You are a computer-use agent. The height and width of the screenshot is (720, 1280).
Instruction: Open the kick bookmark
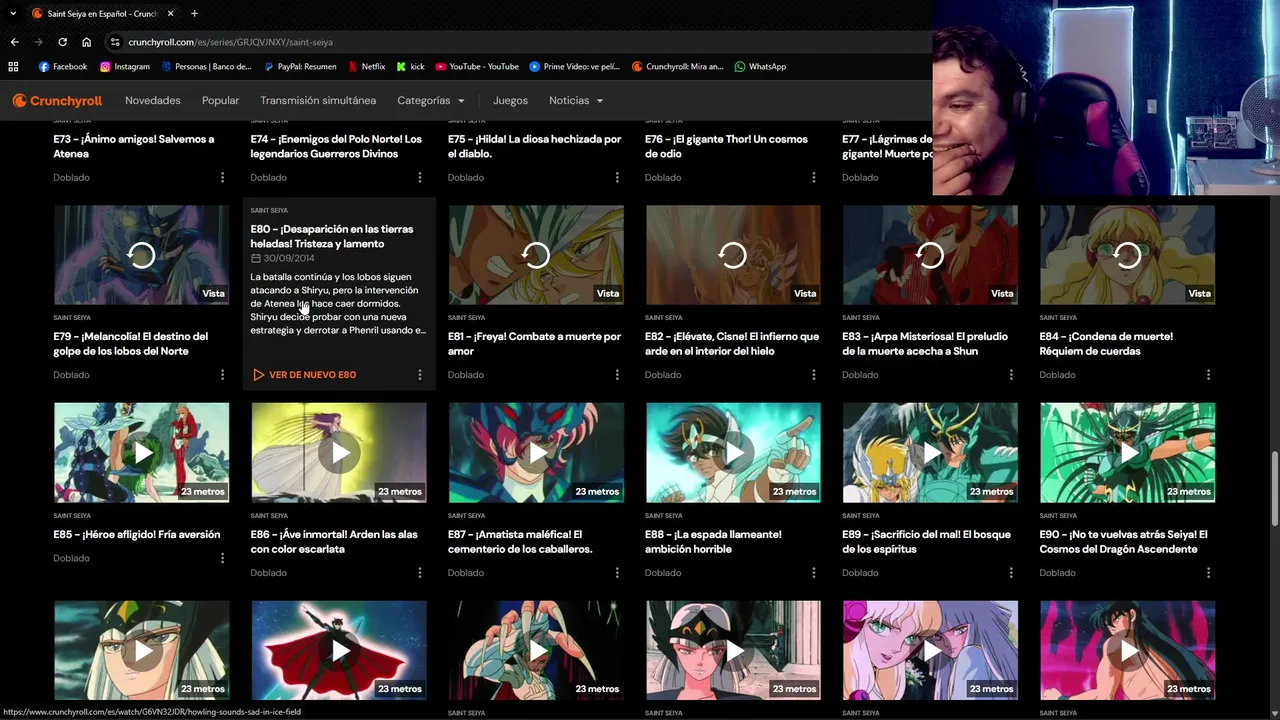tap(410, 67)
